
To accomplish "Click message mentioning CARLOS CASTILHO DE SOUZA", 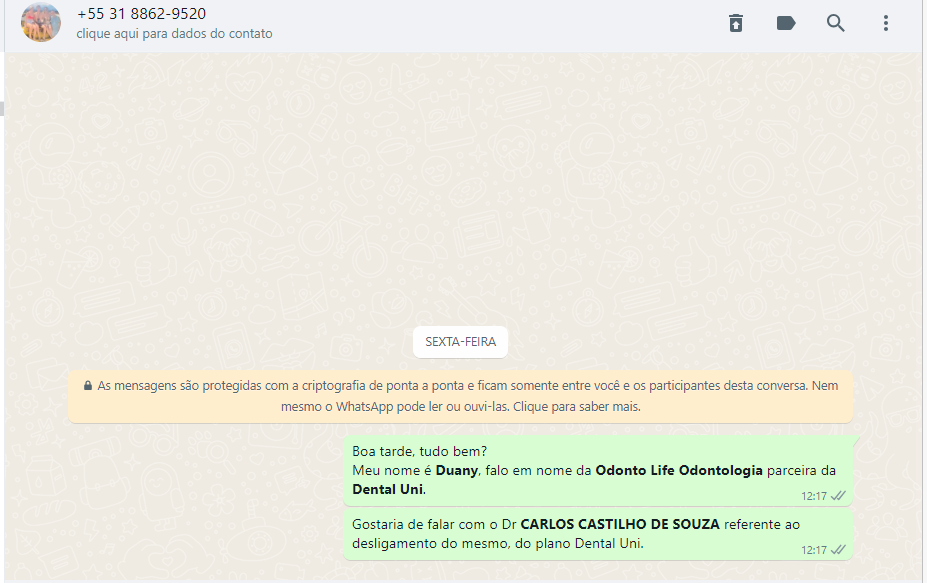I will tap(597, 534).
